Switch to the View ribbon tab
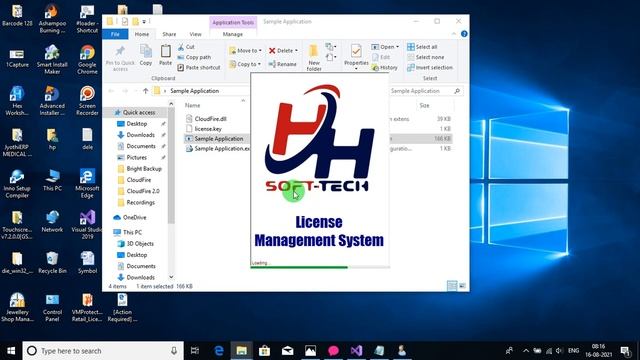 click(x=195, y=34)
